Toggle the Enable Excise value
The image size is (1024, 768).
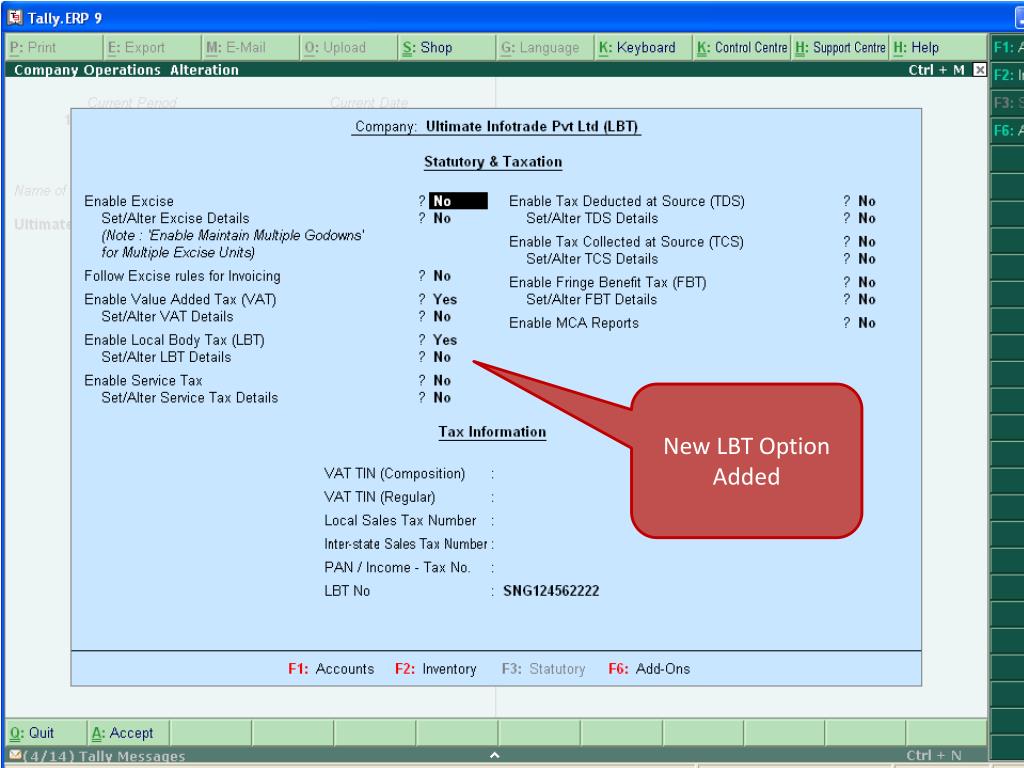pyautogui.click(x=458, y=201)
